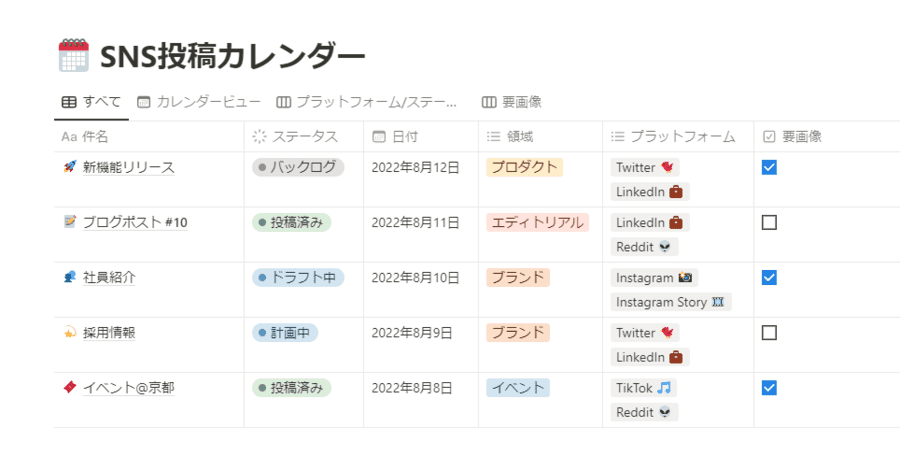Image resolution: width=900 pixels, height=456 pixels.
Task: Click the checkbox icon in 要画像 header
Action: [769, 137]
